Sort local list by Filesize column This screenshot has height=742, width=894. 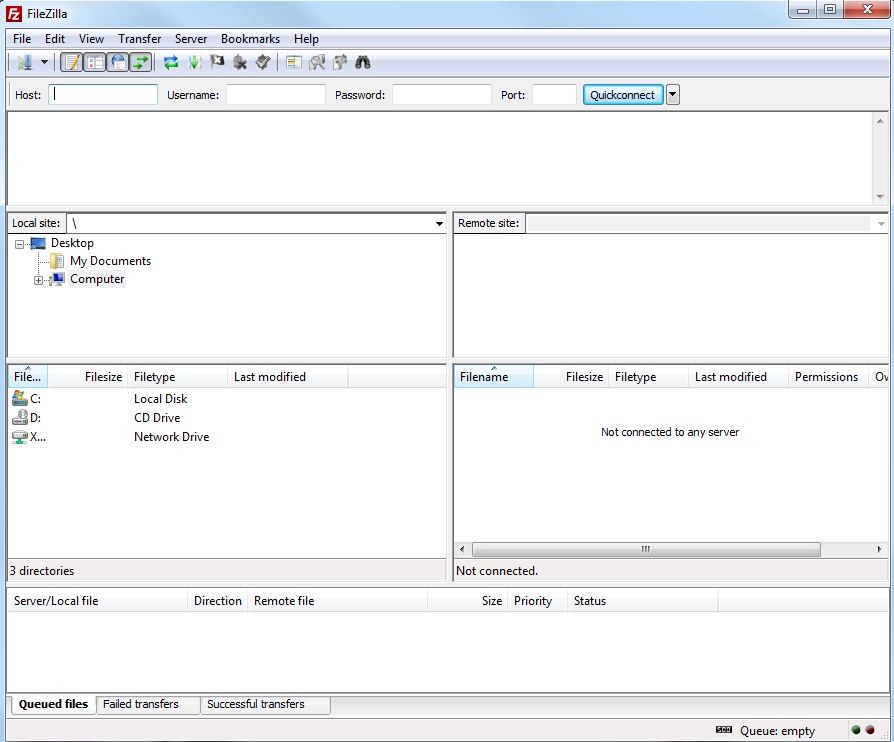pyautogui.click(x=87, y=376)
